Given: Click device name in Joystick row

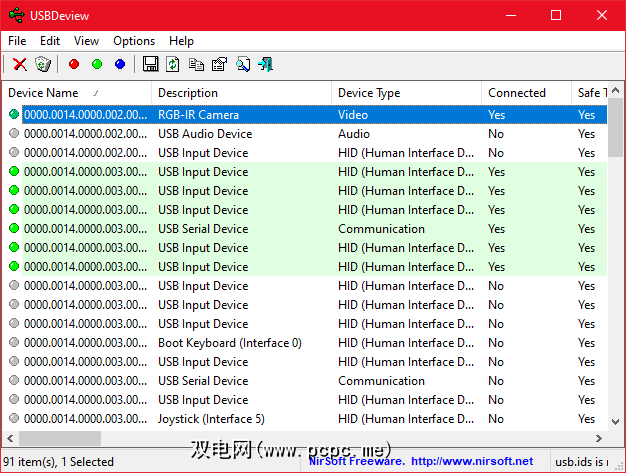Looking at the screenshot, I should coord(85,419).
